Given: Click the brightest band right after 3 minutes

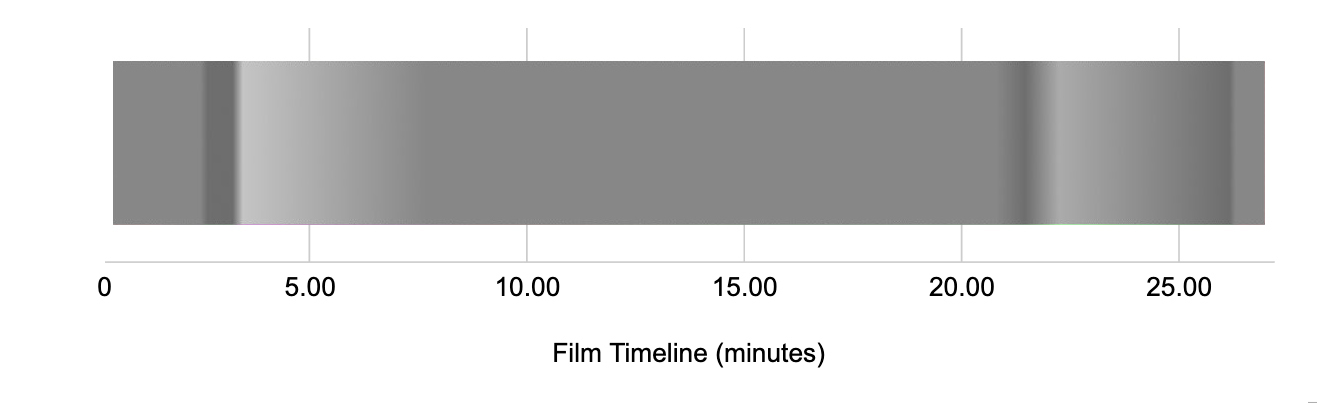Looking at the screenshot, I should tap(262, 143).
